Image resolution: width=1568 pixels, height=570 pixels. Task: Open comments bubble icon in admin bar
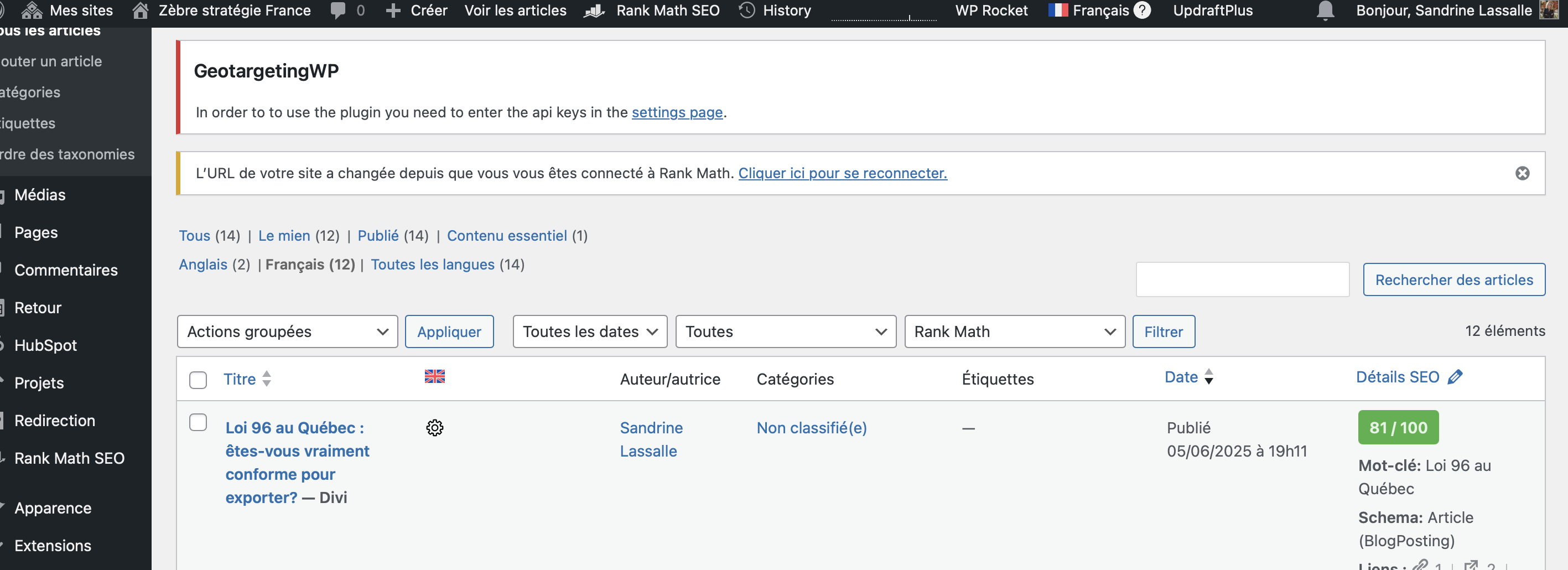pos(338,11)
